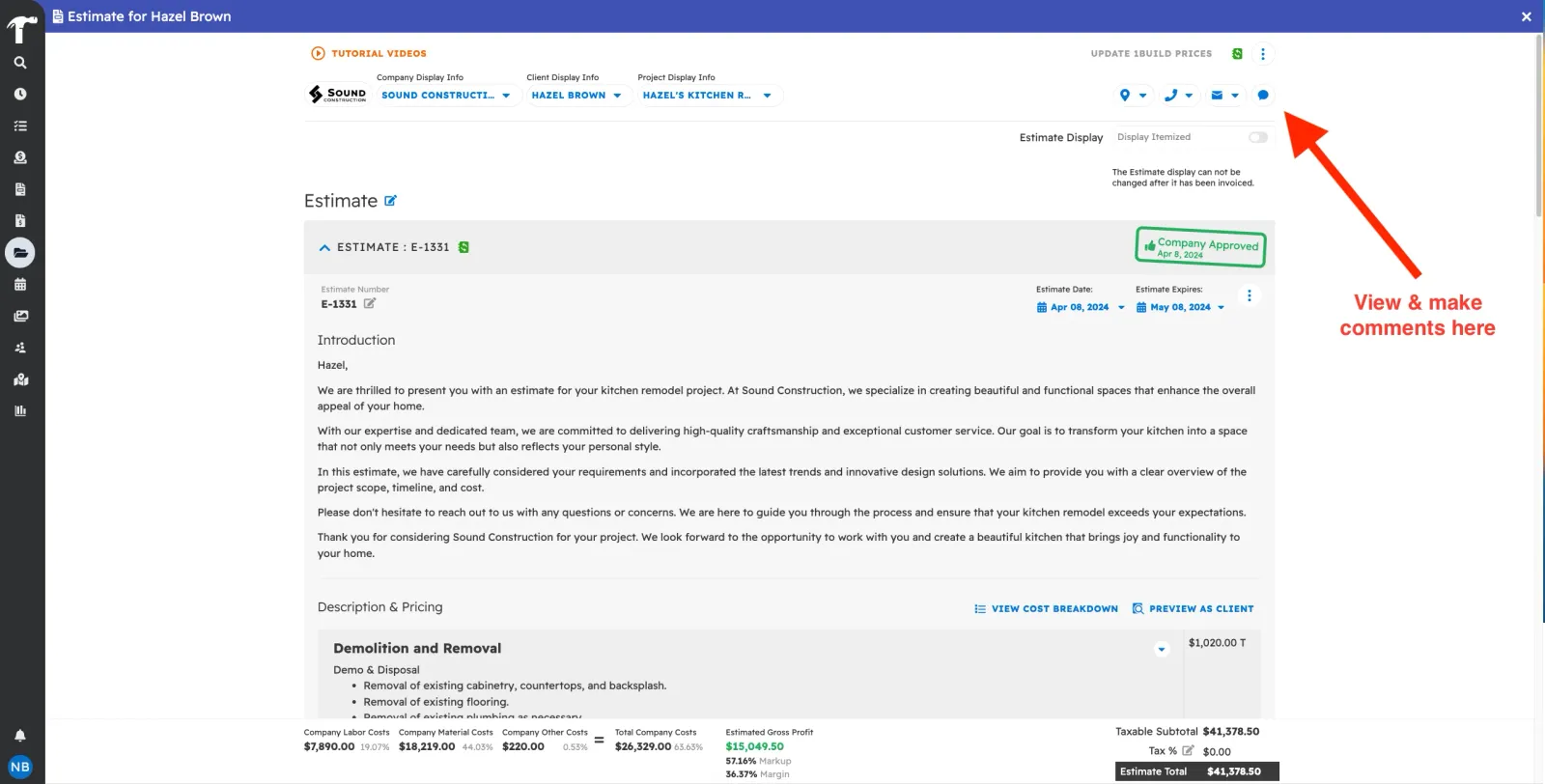Open the calendar sidebar icon

click(x=20, y=285)
